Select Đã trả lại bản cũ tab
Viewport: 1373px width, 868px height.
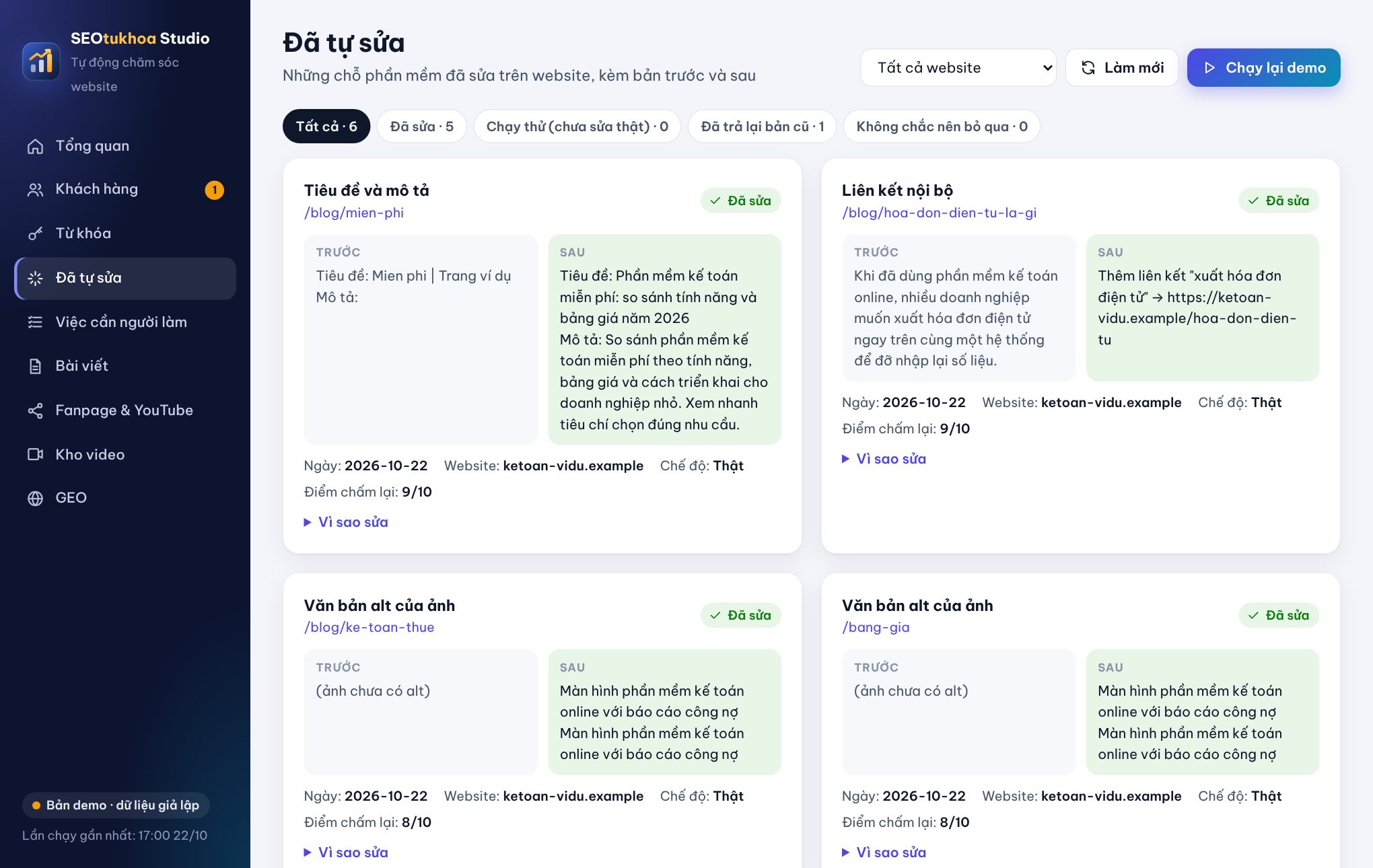[x=762, y=126]
